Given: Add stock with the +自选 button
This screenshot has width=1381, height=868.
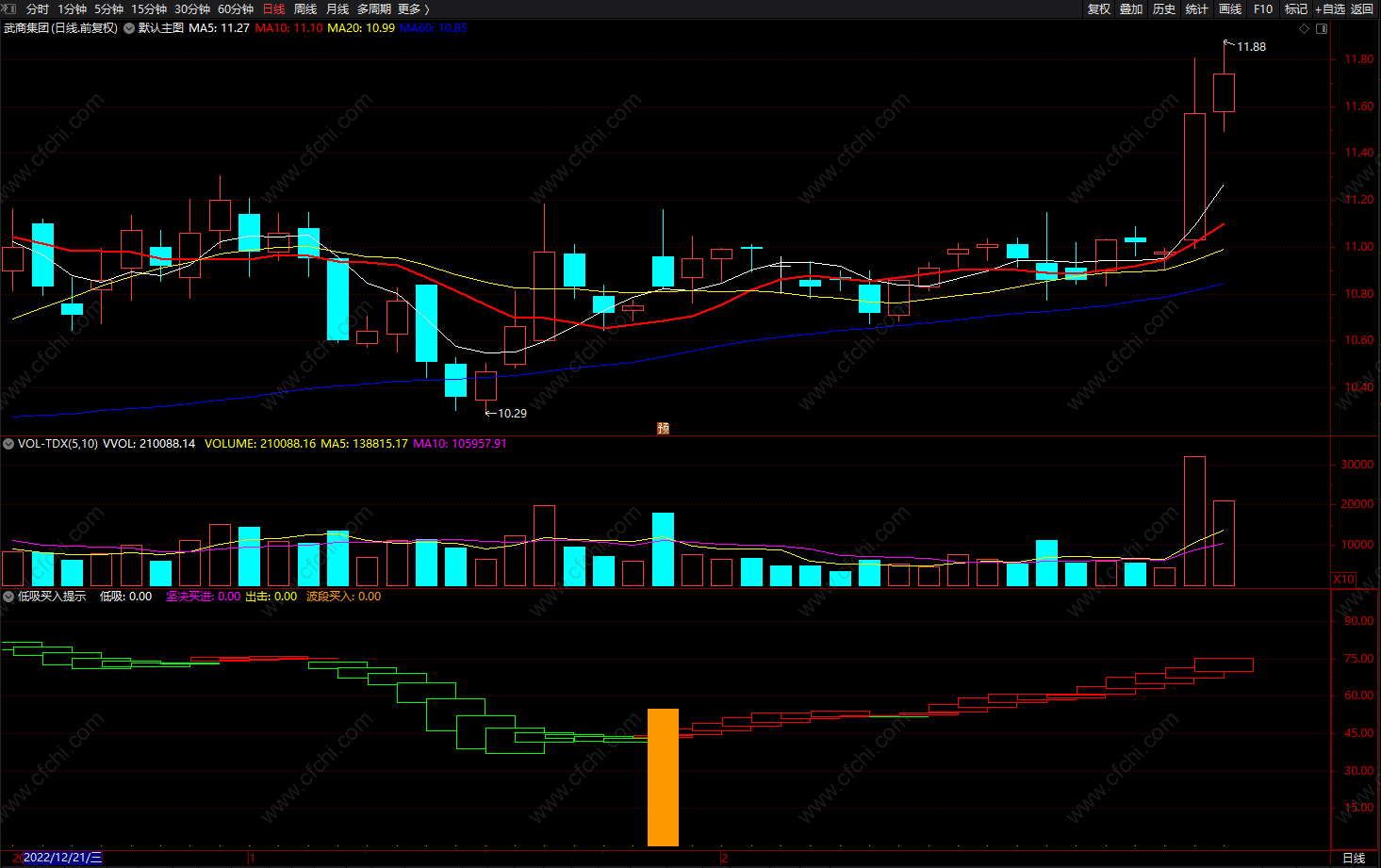Looking at the screenshot, I should (1330, 8).
